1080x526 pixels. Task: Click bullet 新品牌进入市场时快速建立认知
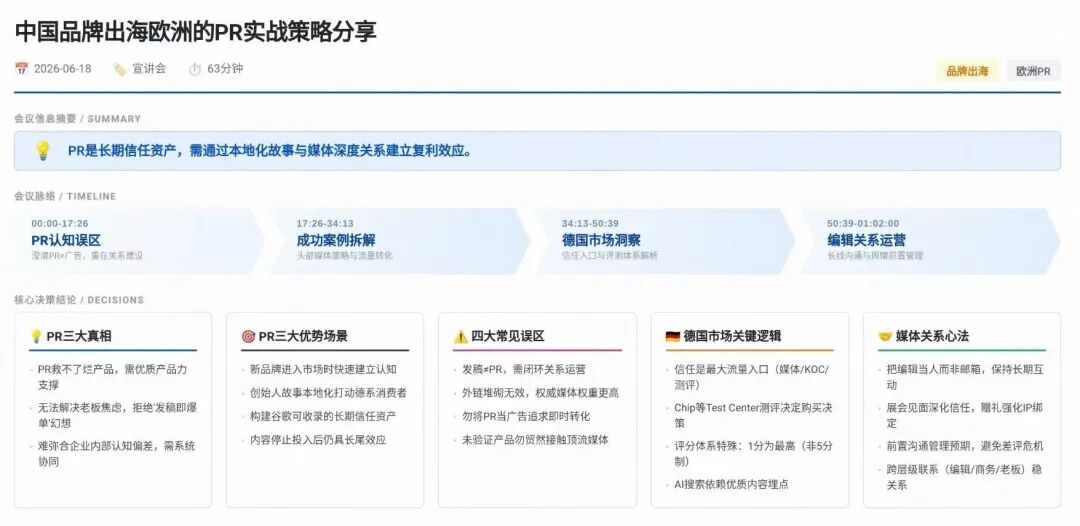(323, 370)
